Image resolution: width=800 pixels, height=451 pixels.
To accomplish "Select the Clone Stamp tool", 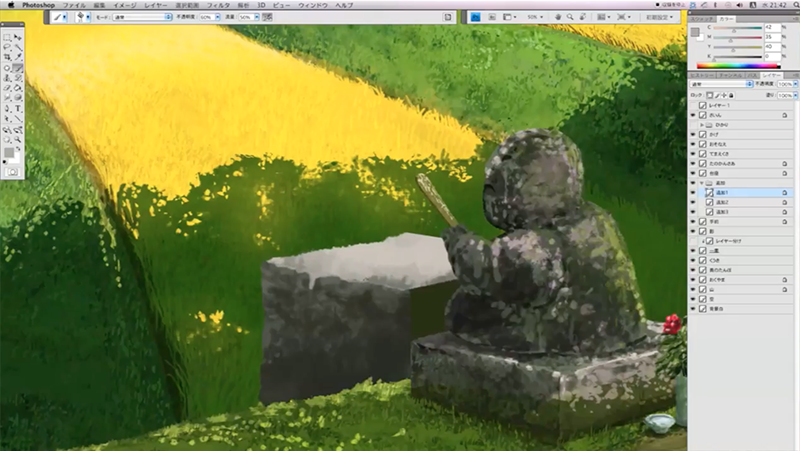I will tap(7, 78).
